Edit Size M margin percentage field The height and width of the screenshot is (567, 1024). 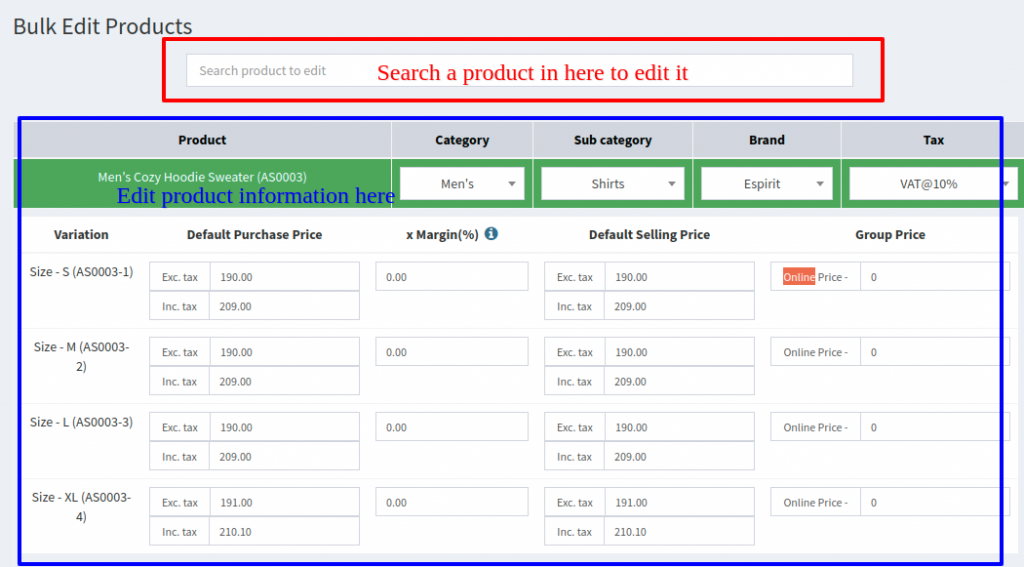click(451, 352)
